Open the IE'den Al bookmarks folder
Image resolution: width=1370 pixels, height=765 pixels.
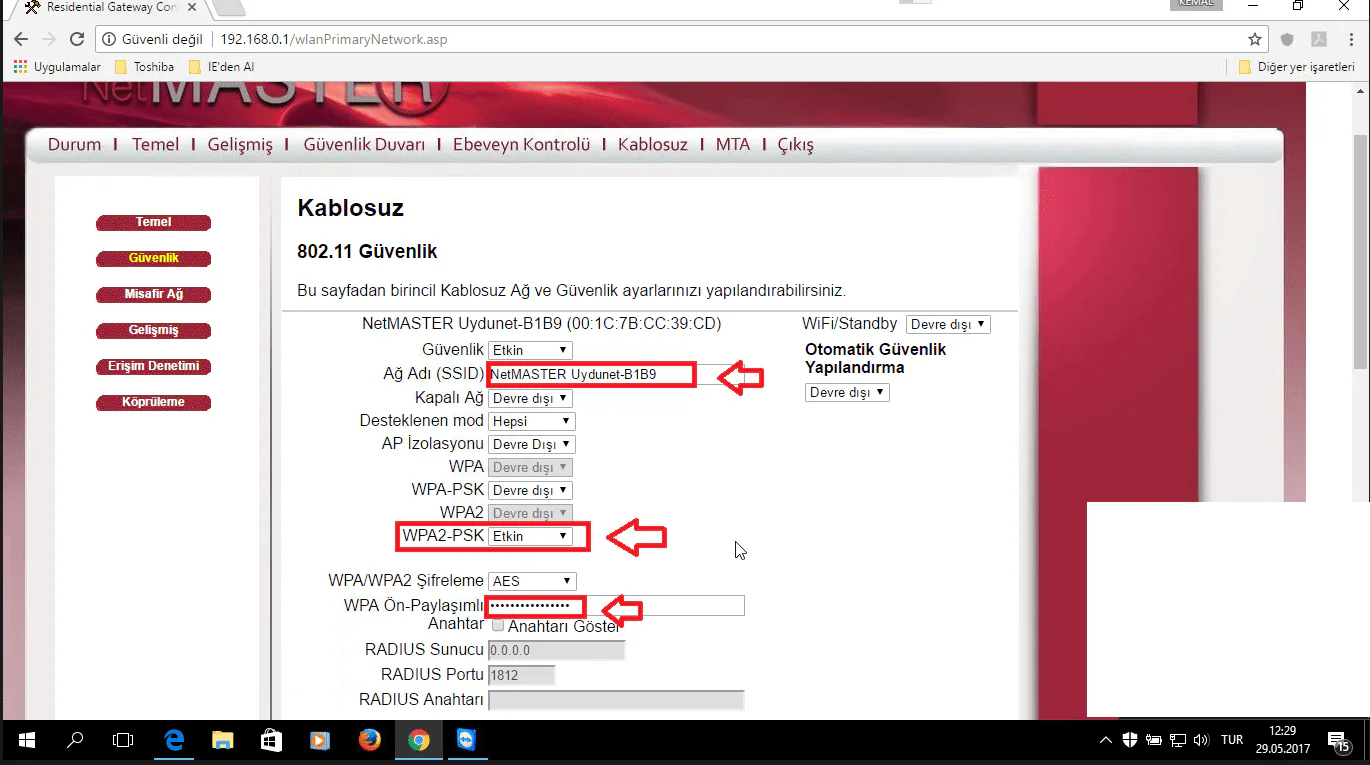pyautogui.click(x=221, y=67)
